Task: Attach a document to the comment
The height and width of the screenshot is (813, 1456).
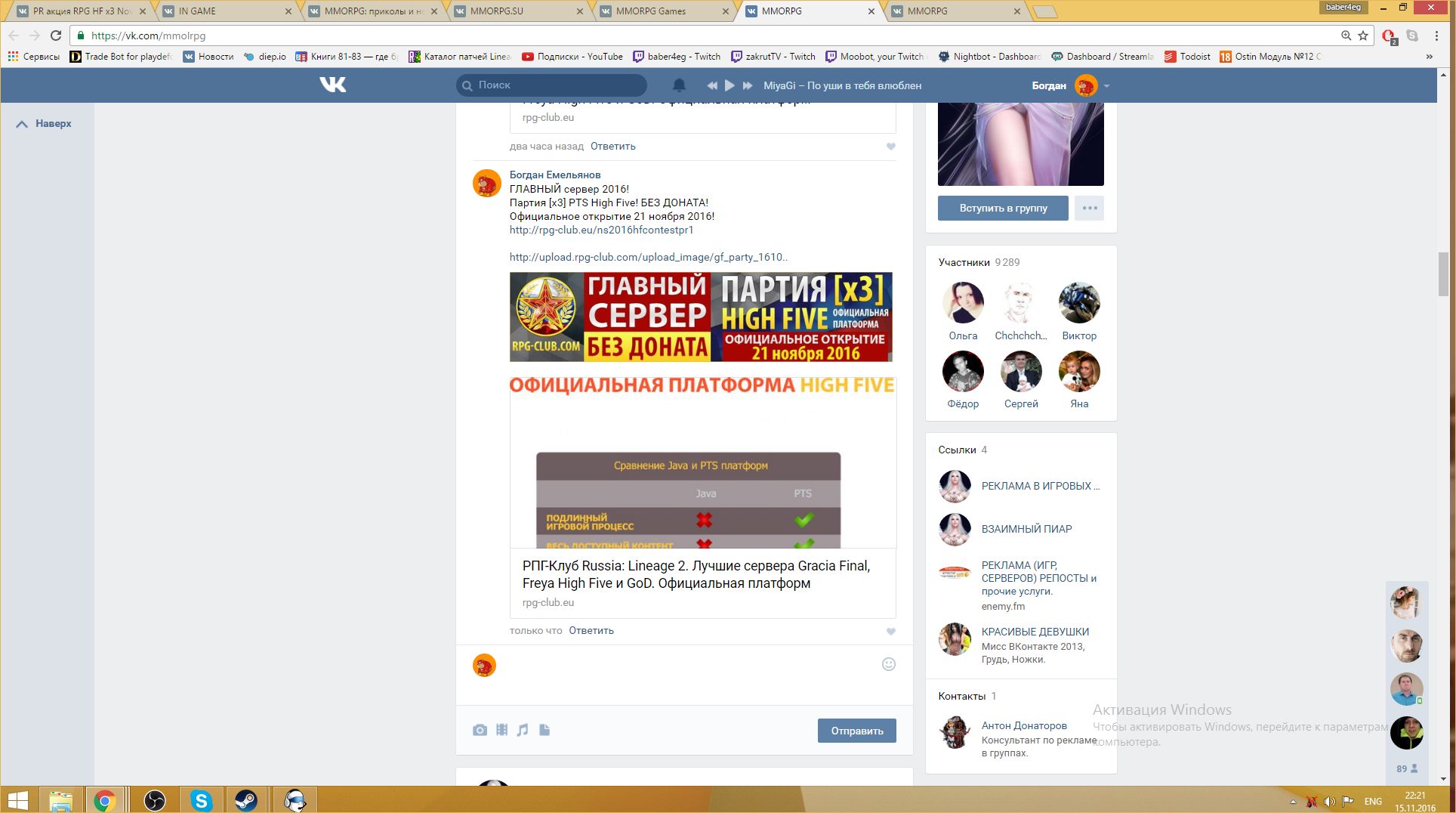Action: [x=544, y=730]
